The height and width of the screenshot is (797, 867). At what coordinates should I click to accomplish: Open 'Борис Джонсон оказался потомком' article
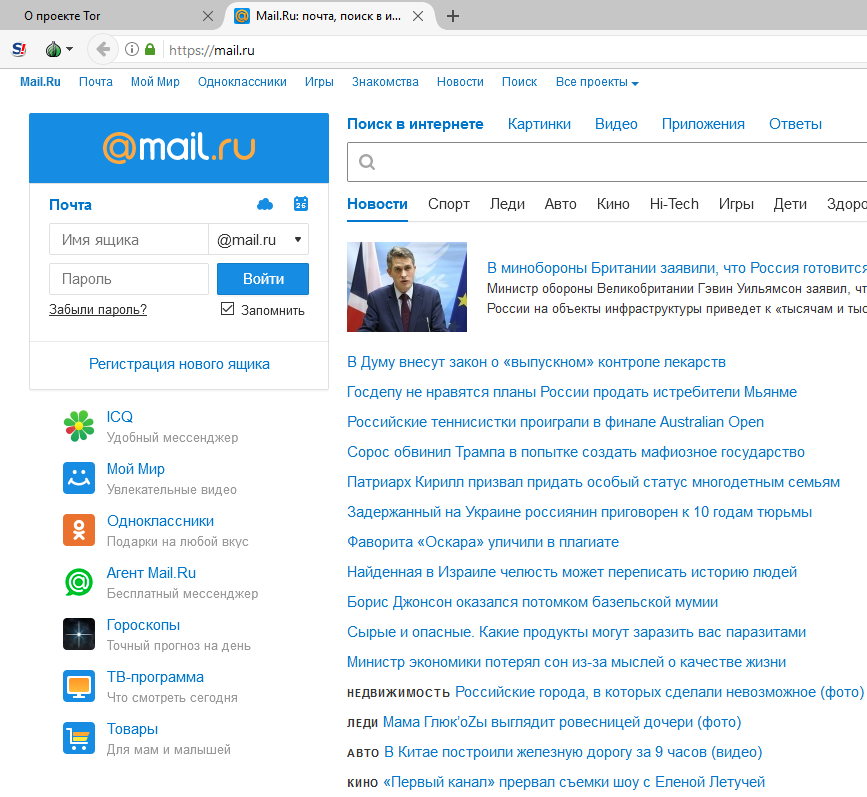click(x=532, y=602)
